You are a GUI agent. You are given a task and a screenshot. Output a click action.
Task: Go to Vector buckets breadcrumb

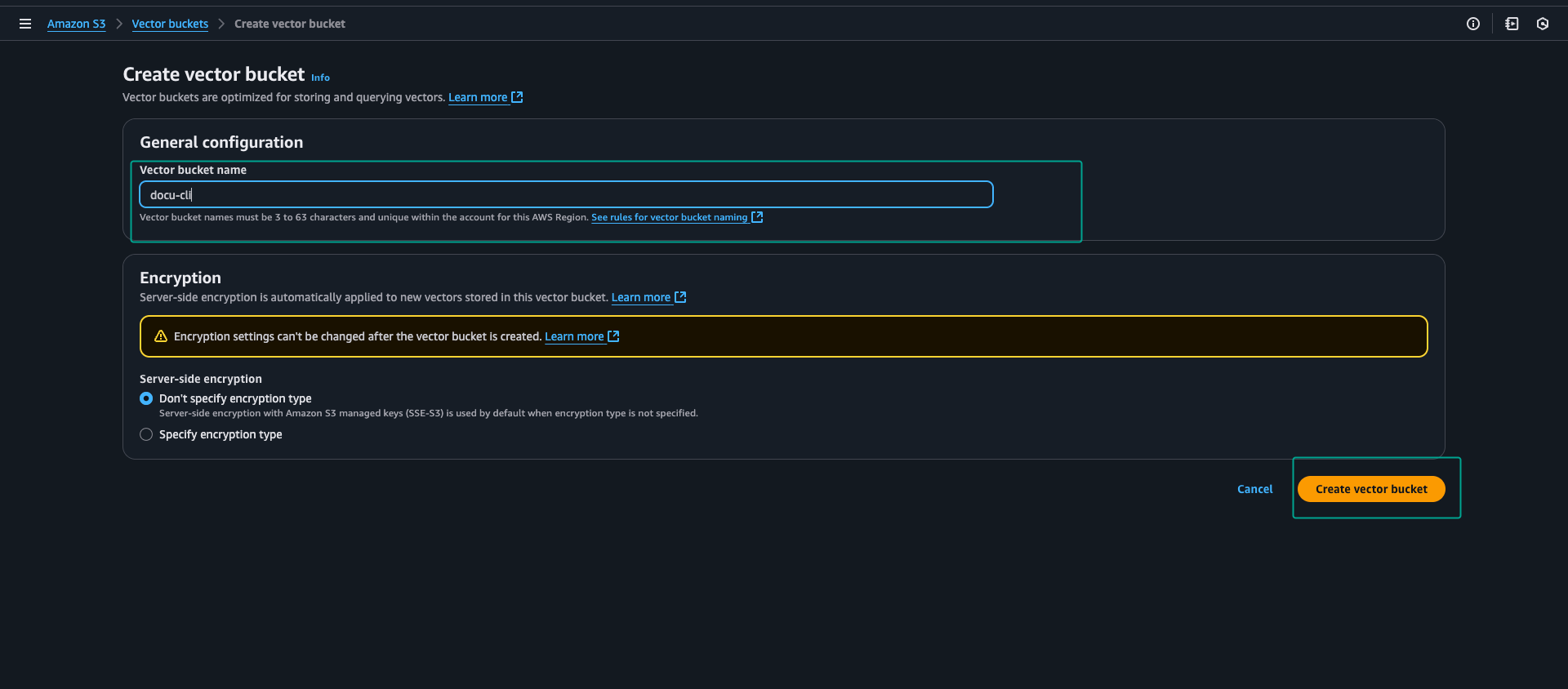(170, 24)
